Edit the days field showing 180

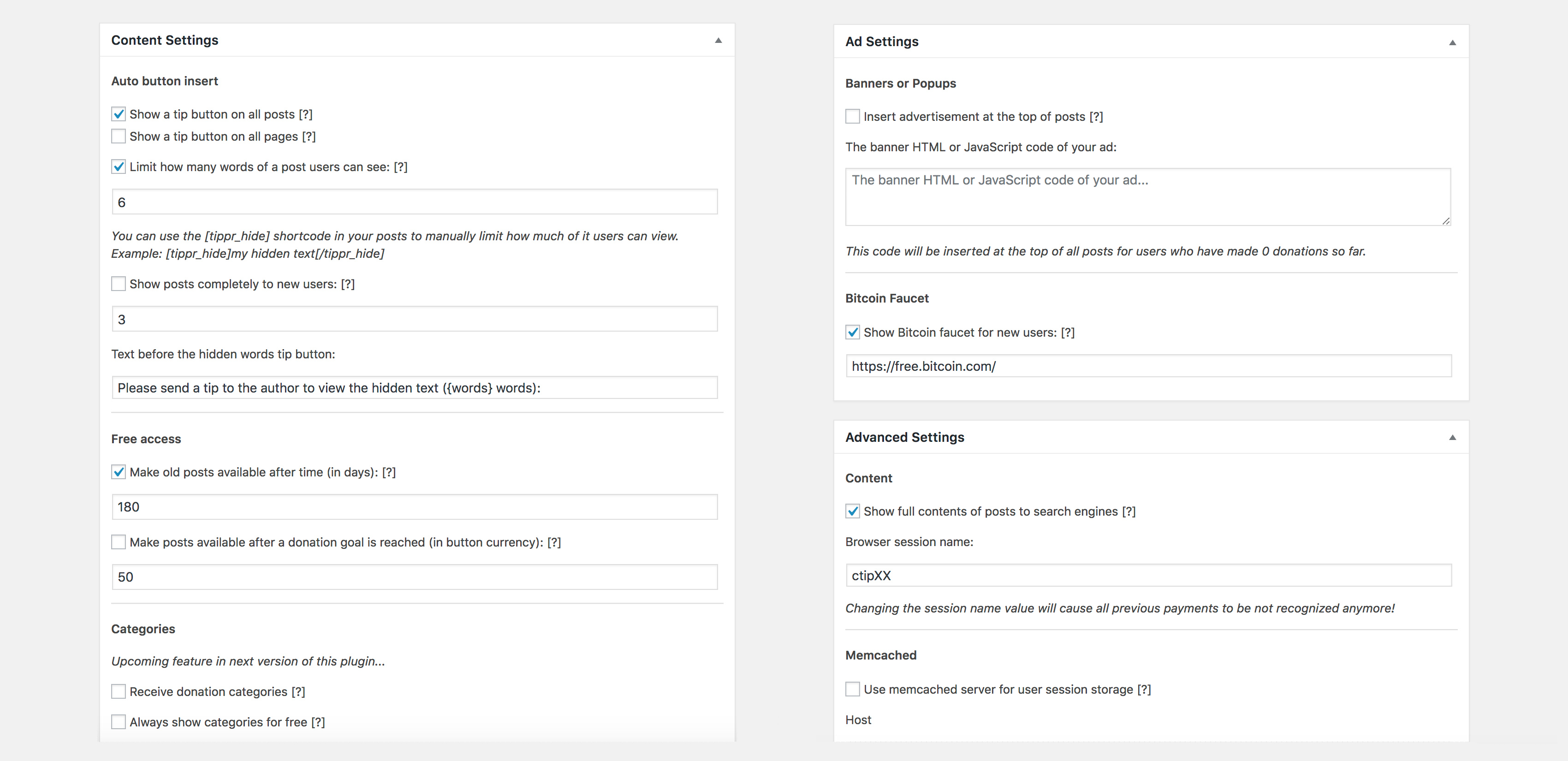click(x=415, y=506)
